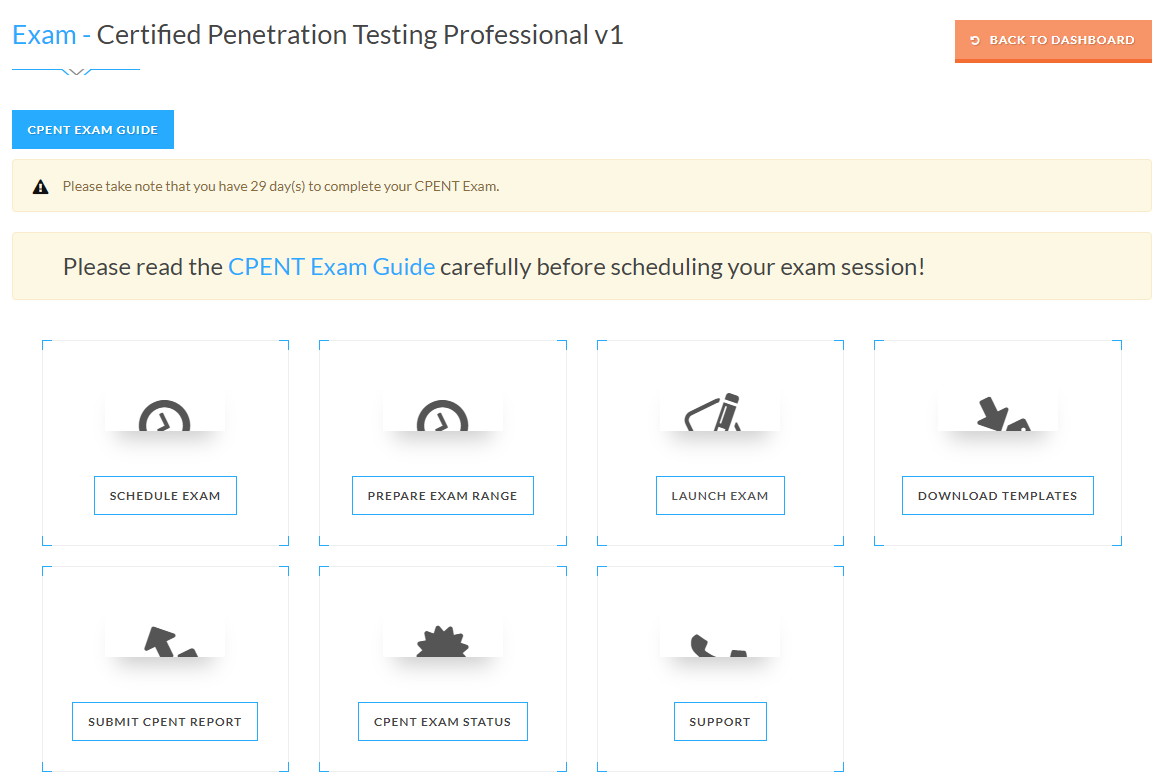Open the blue CPENT Exam Guide button
The image size is (1166, 782).
(x=93, y=130)
